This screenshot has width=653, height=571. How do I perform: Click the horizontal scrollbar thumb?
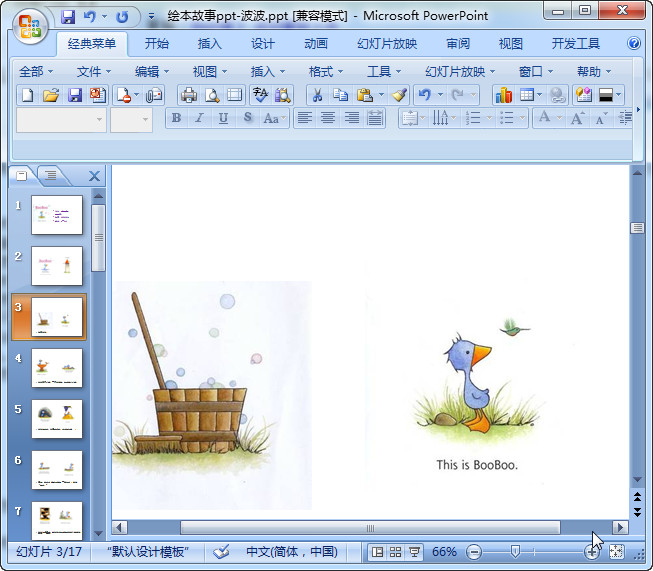pos(370,528)
